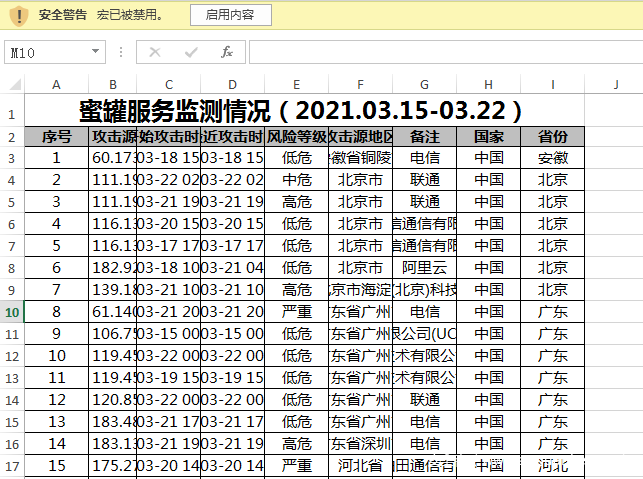Click the Name Box showing M10
Image resolution: width=643 pixels, height=479 pixels.
point(55,52)
